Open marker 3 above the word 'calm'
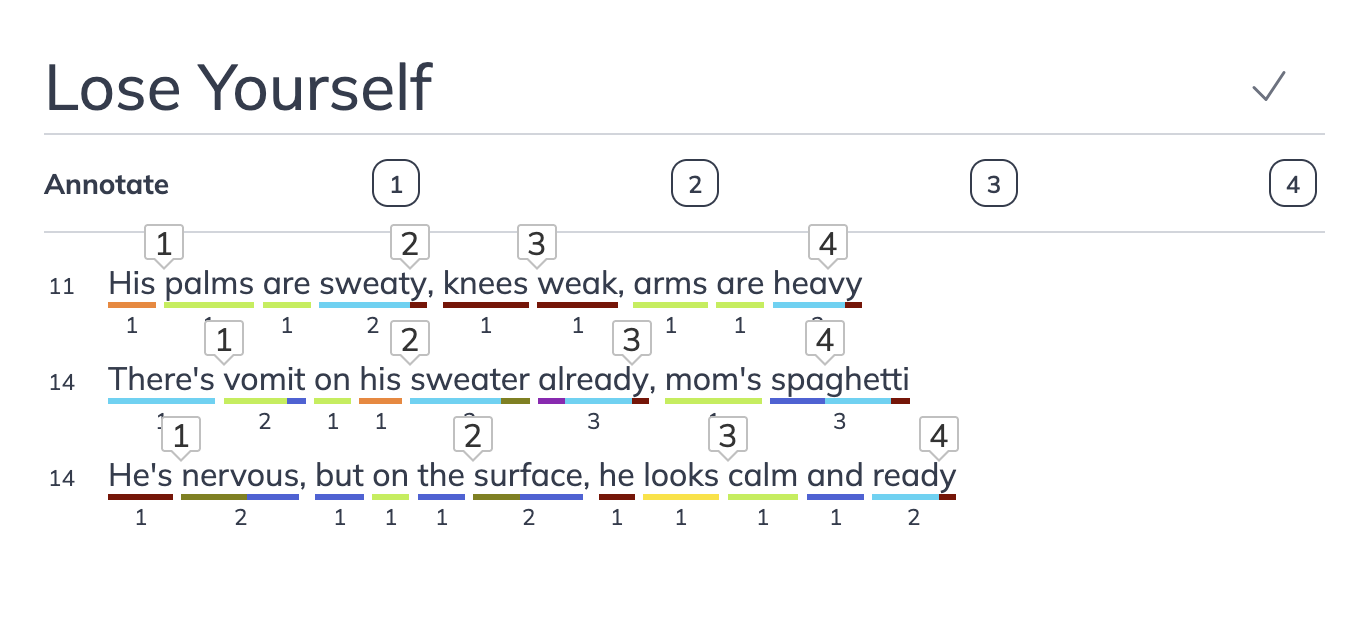This screenshot has width=1368, height=630. [727, 435]
